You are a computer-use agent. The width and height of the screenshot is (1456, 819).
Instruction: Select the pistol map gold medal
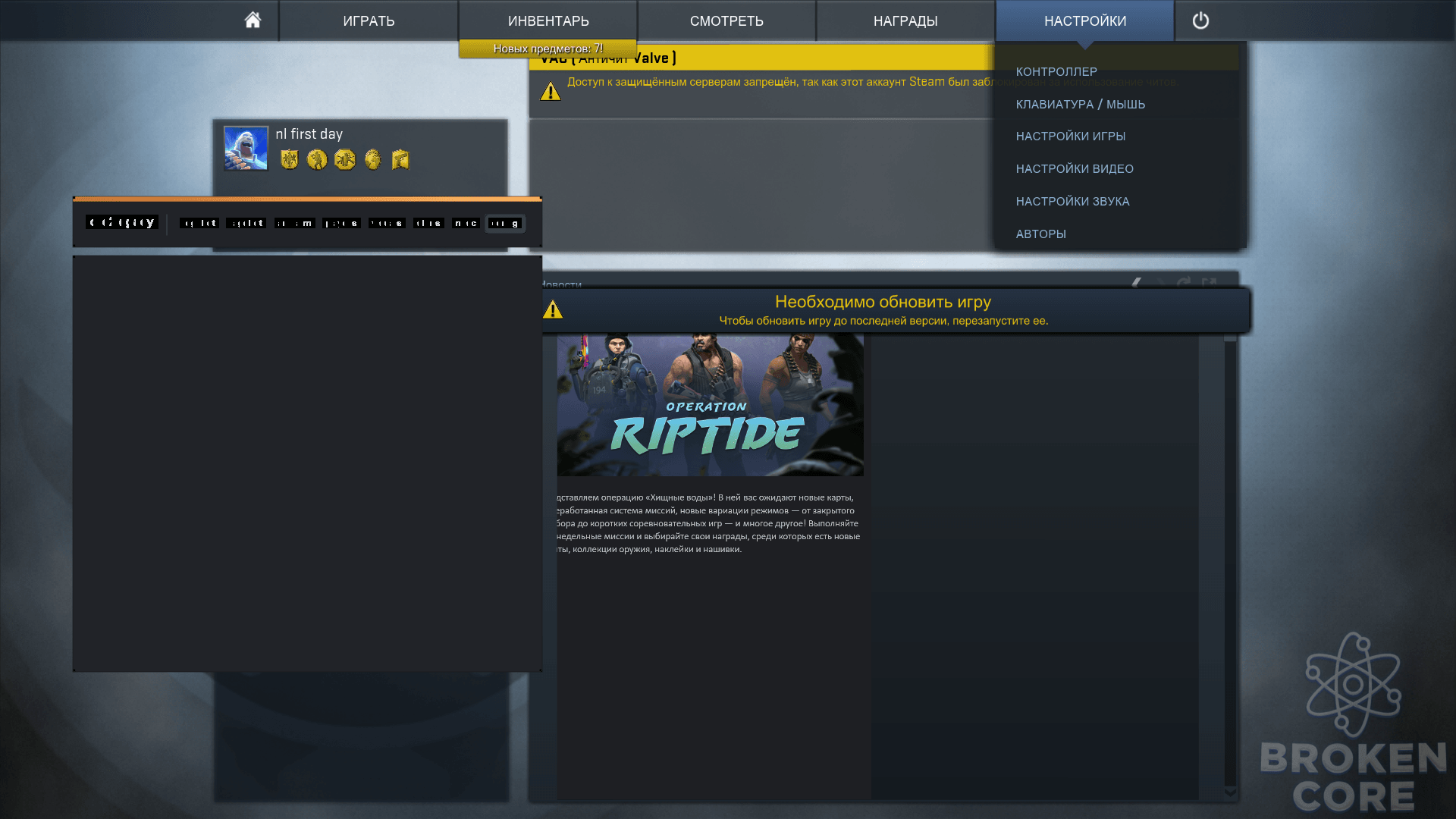pyautogui.click(x=400, y=159)
